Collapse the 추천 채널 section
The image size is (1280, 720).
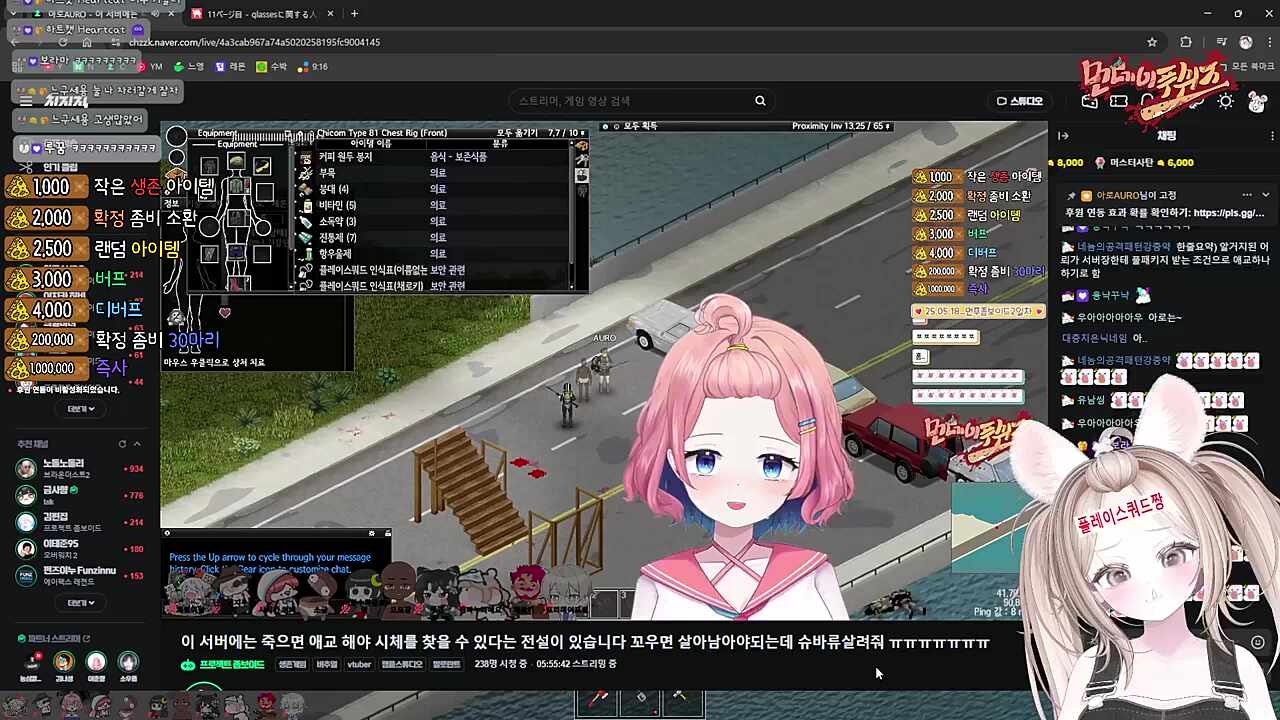point(137,444)
